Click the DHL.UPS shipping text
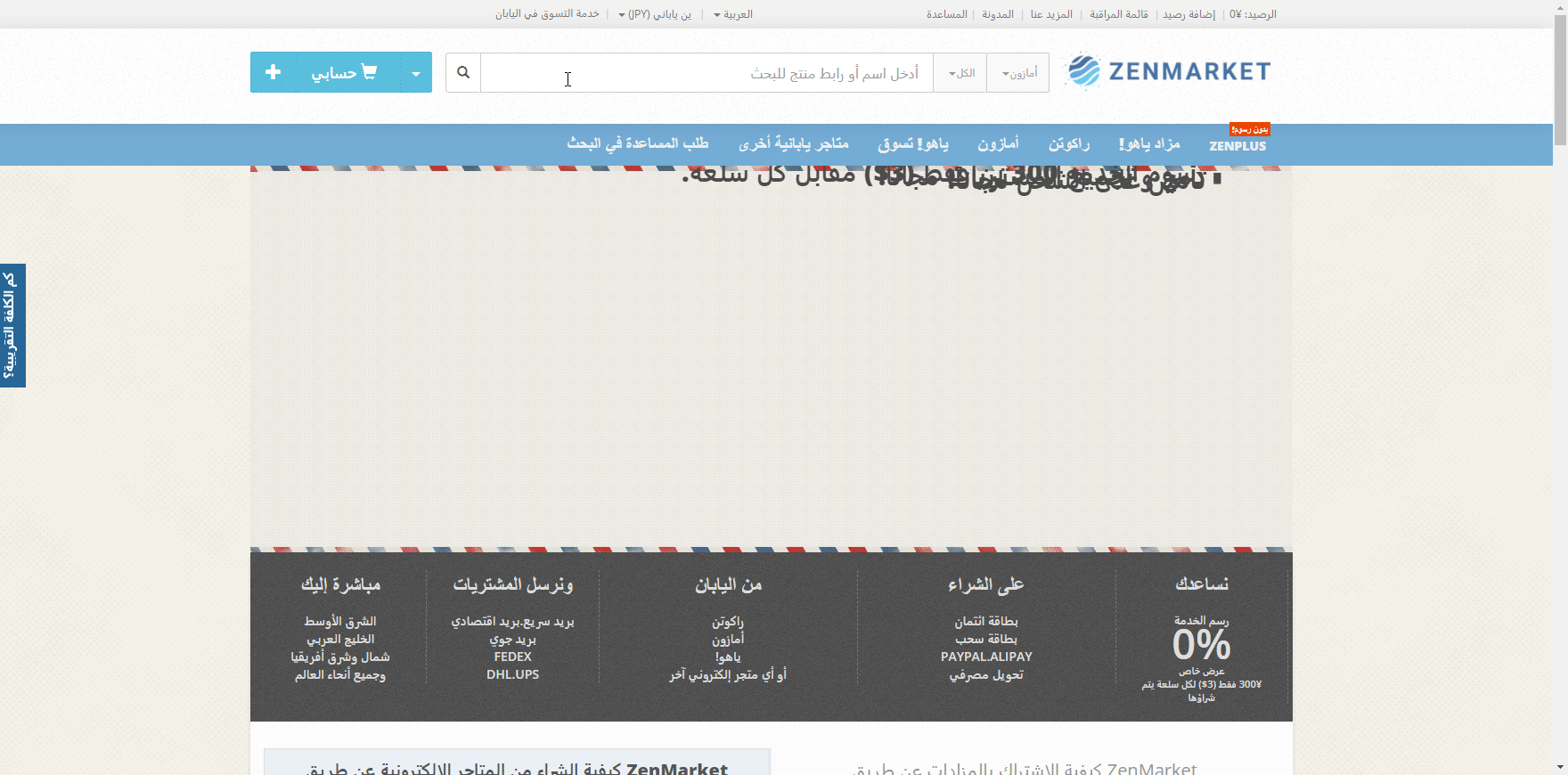 (x=512, y=674)
